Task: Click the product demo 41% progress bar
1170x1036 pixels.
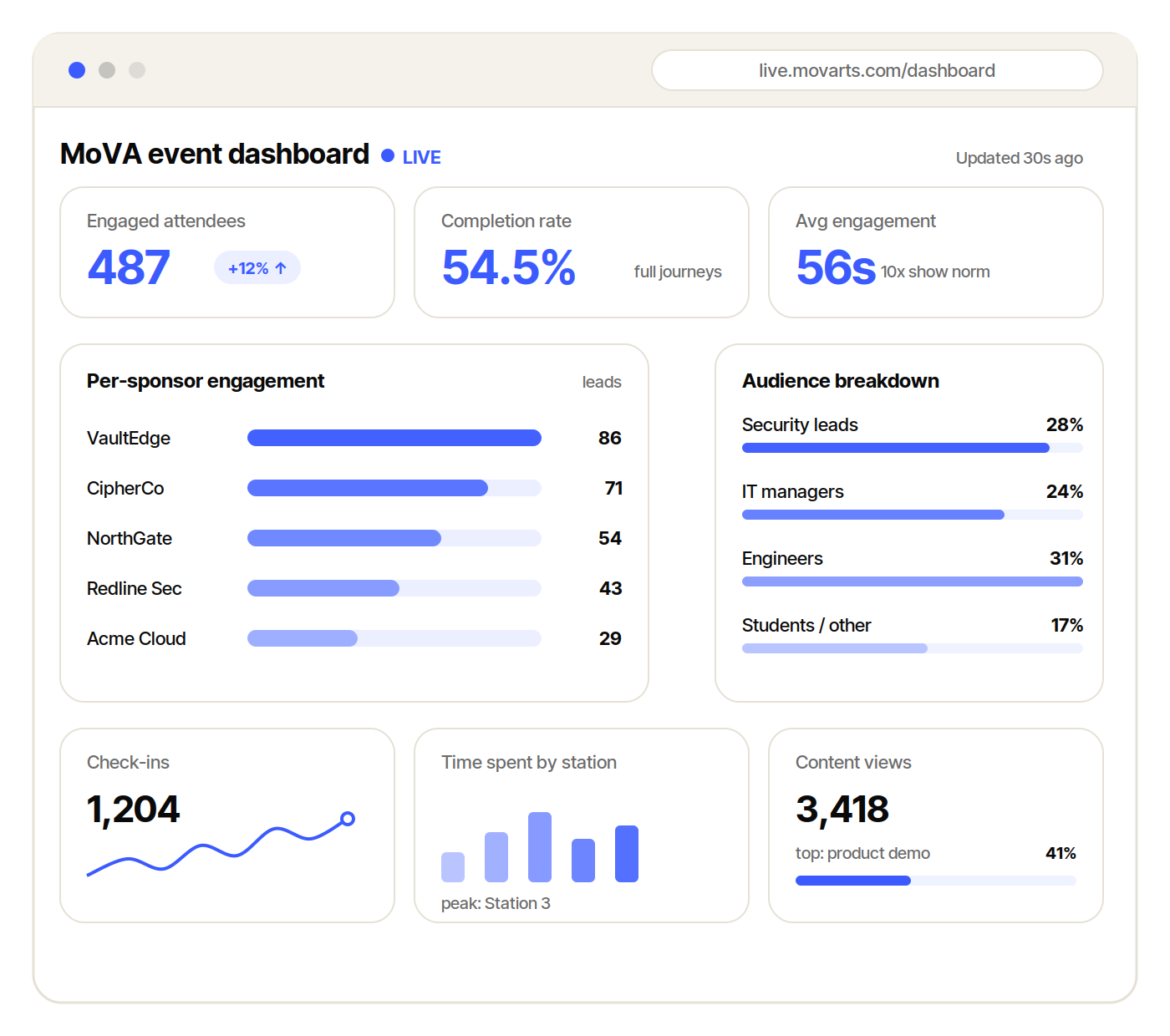Action: click(x=936, y=881)
